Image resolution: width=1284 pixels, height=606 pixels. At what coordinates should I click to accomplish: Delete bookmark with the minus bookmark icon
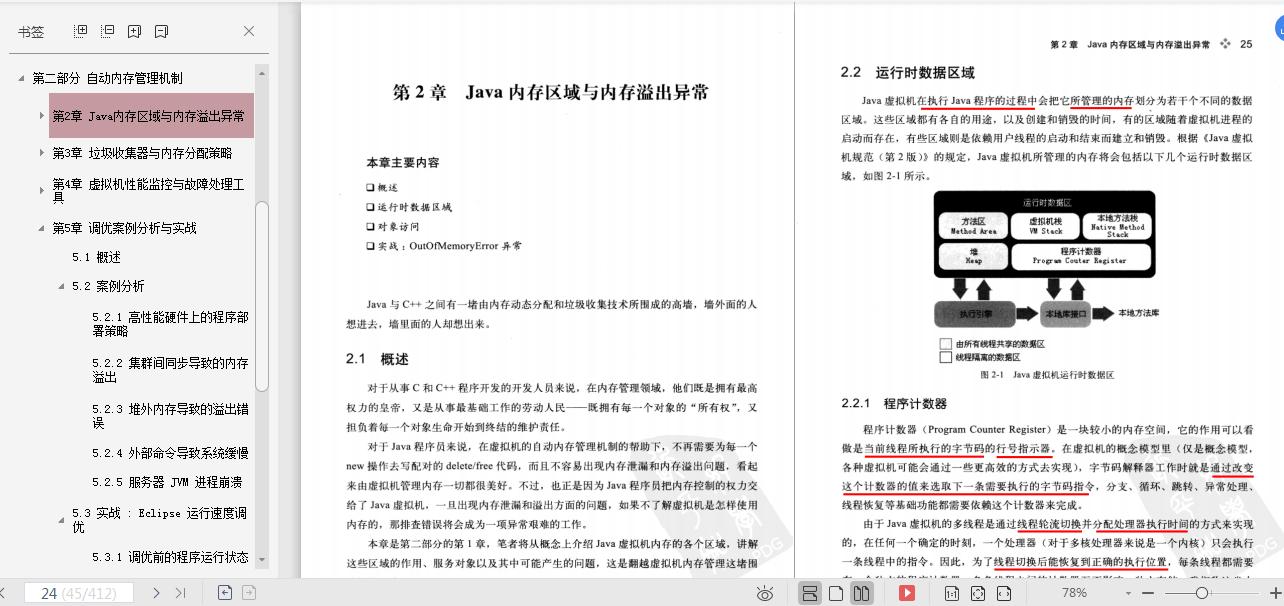pyautogui.click(x=162, y=31)
